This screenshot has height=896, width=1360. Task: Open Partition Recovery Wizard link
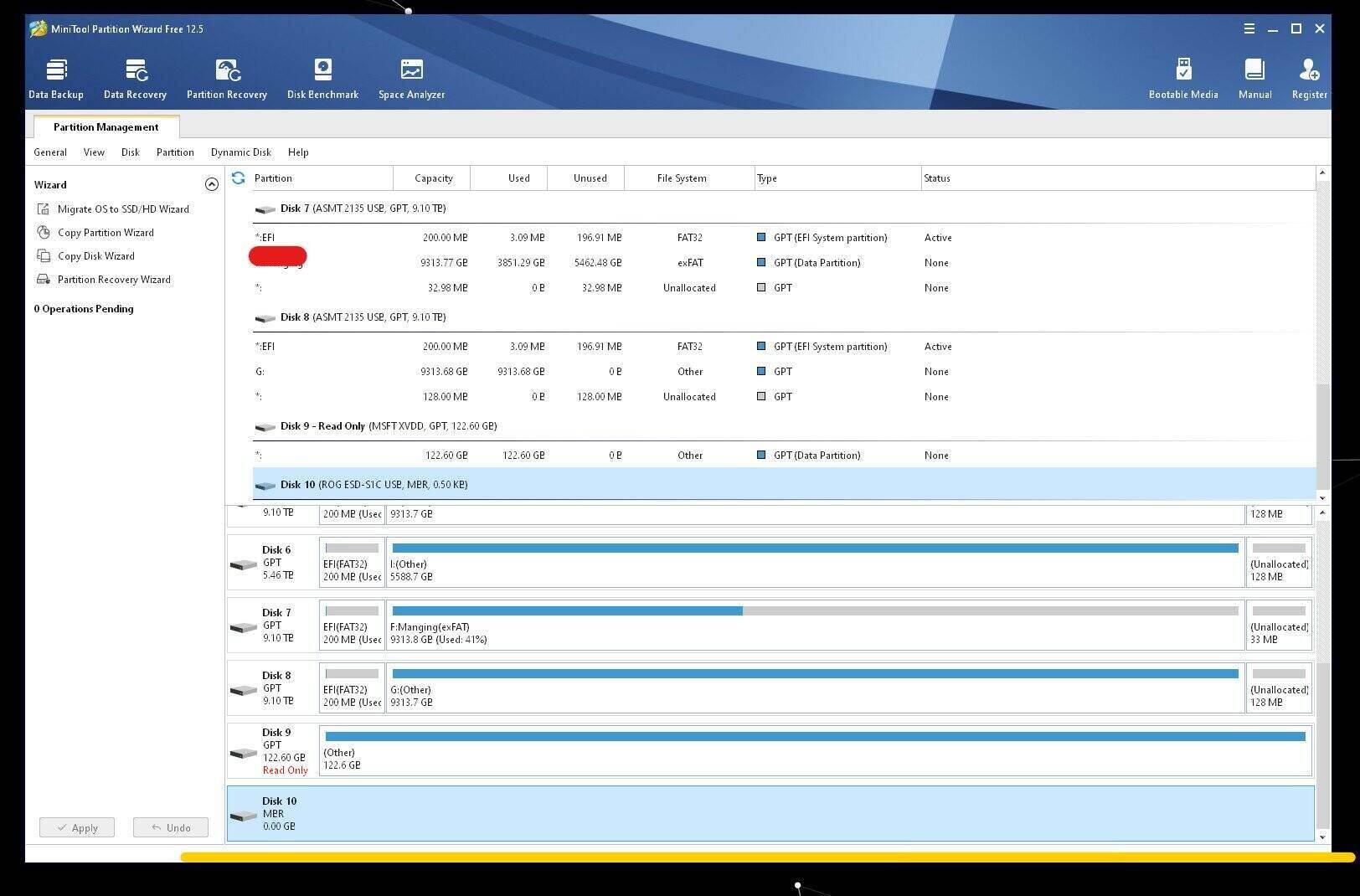[x=114, y=279]
